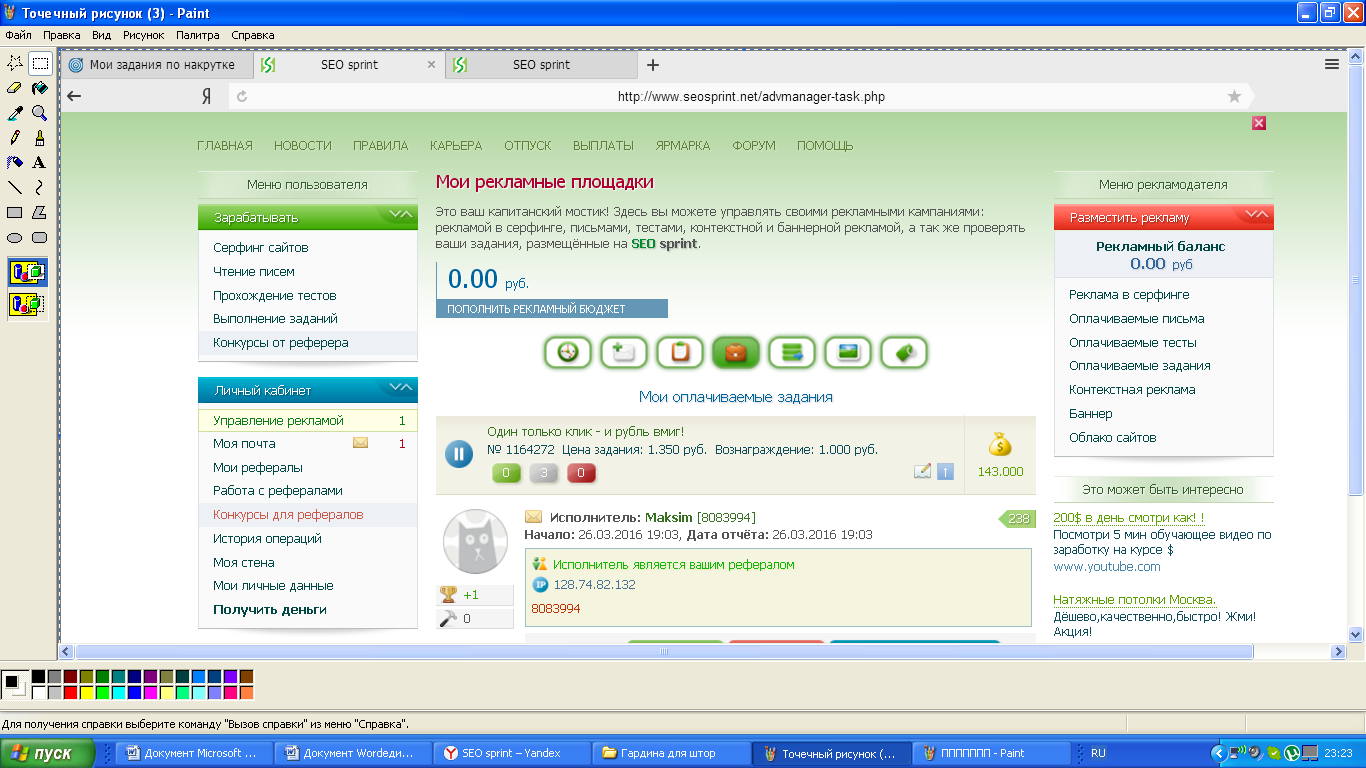Pick the black color swatch
The image size is (1366, 768).
(x=38, y=677)
